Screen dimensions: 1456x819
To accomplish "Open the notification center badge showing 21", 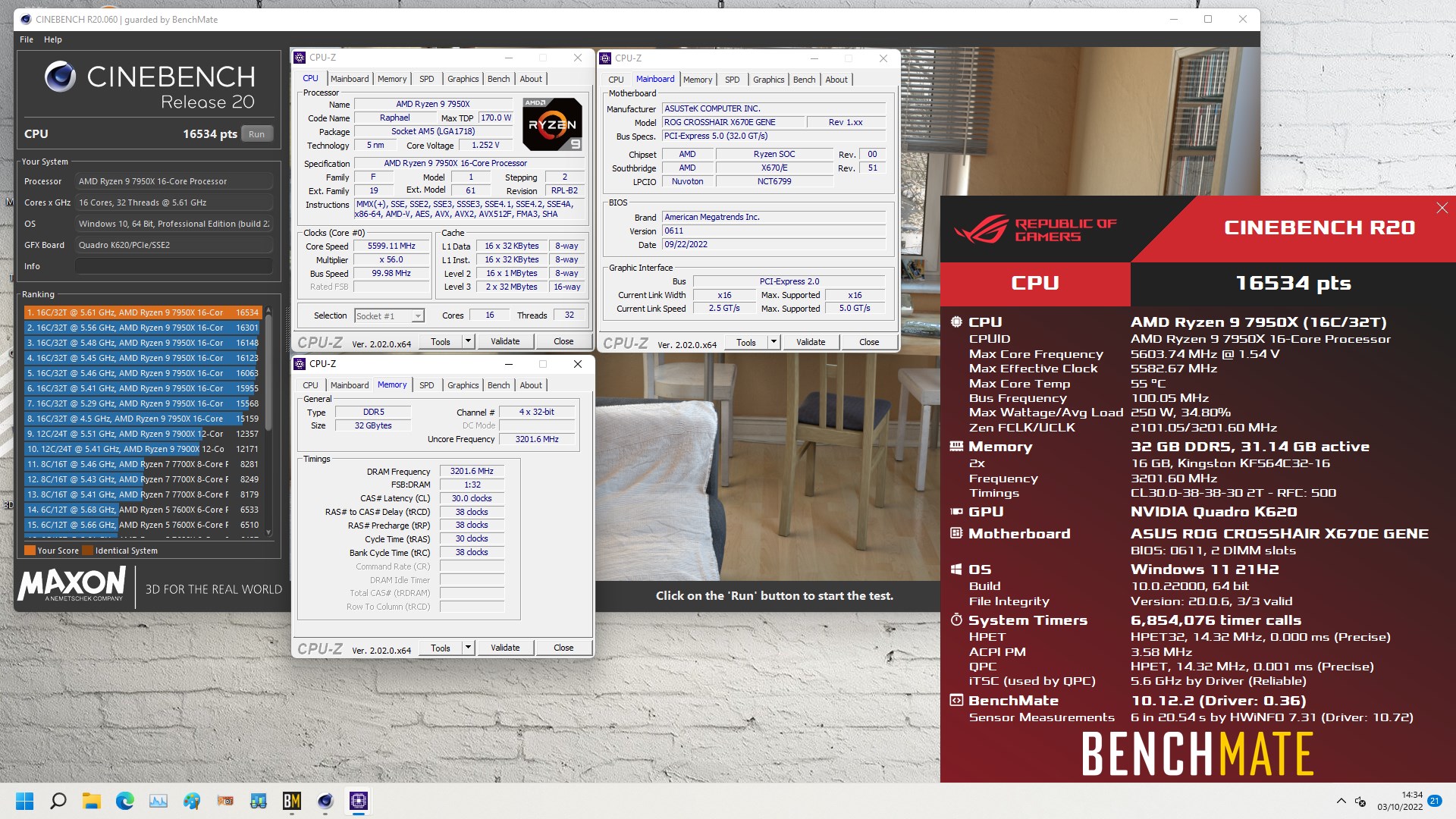I will tap(1435, 801).
